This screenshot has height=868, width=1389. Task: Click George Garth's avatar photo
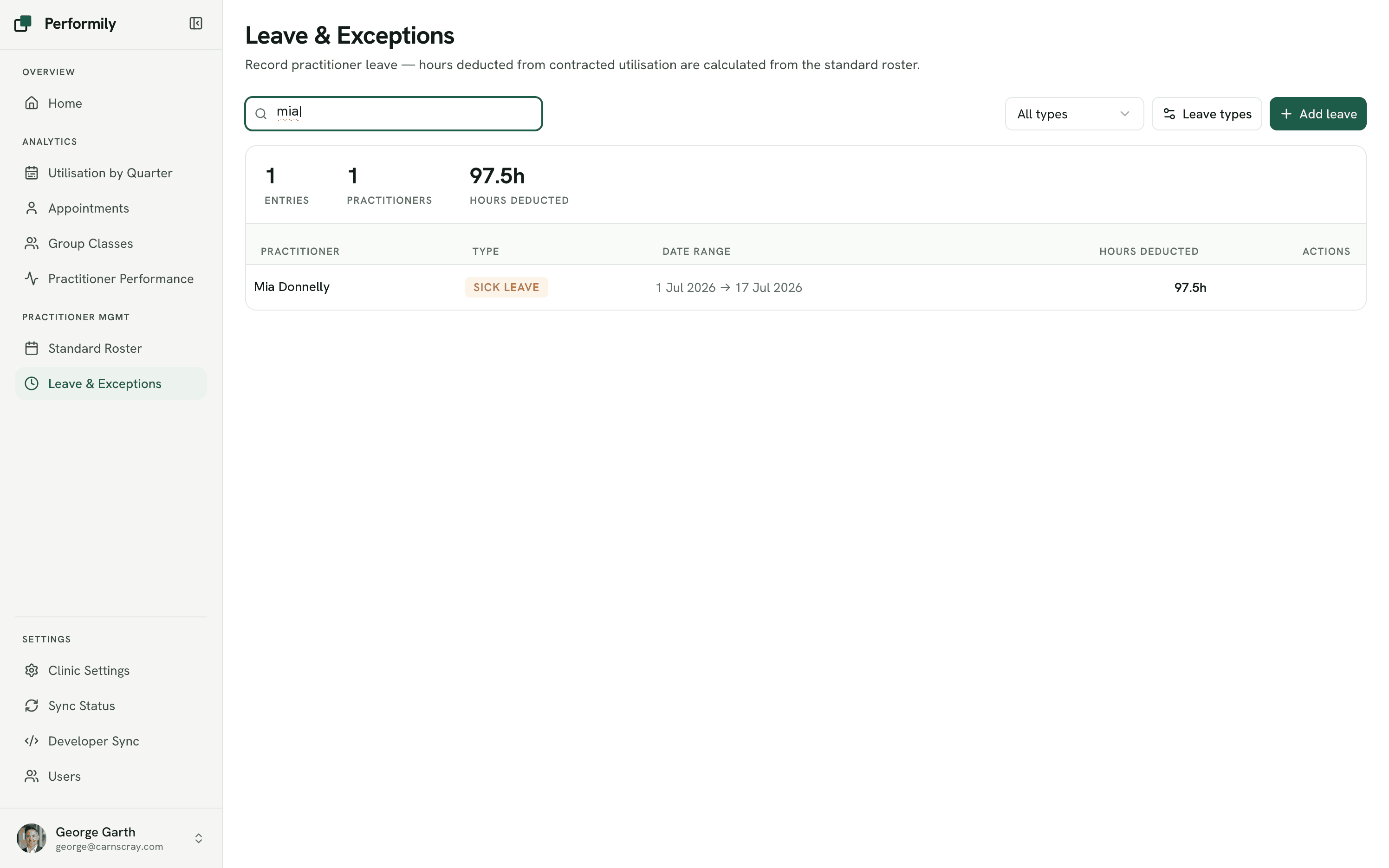pyautogui.click(x=32, y=838)
